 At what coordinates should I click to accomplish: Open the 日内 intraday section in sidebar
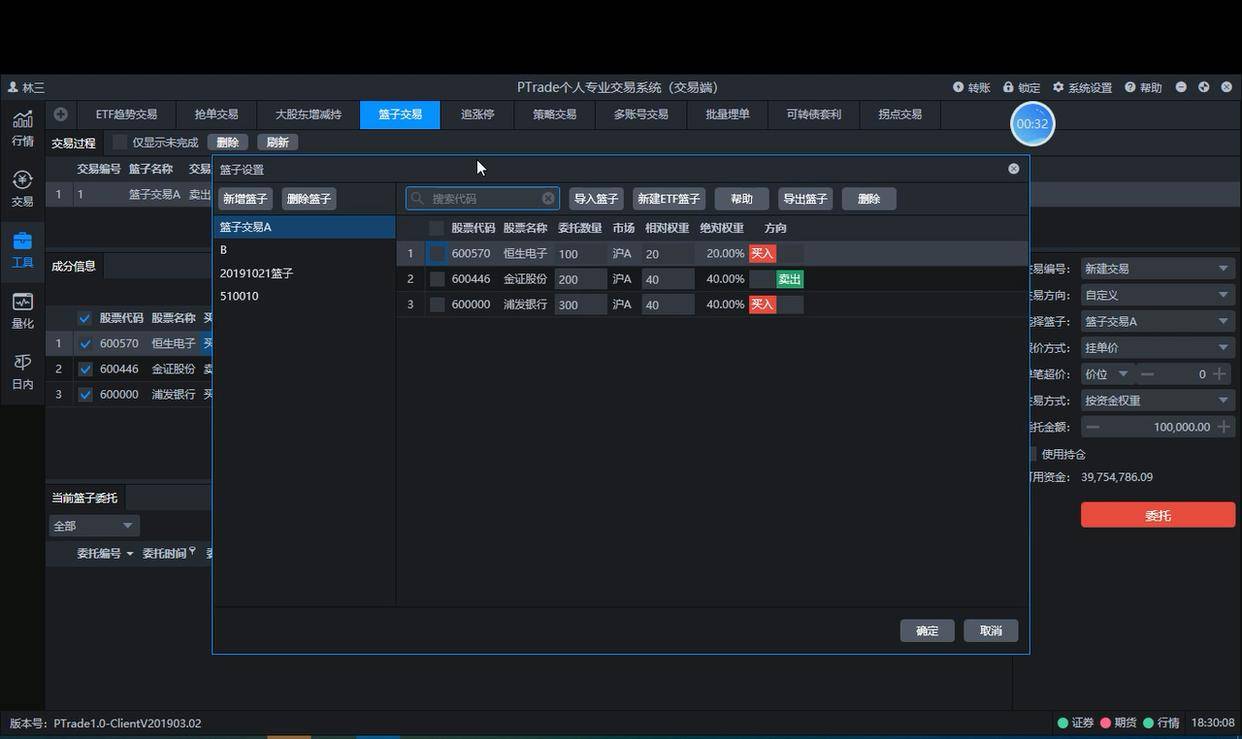(x=22, y=371)
